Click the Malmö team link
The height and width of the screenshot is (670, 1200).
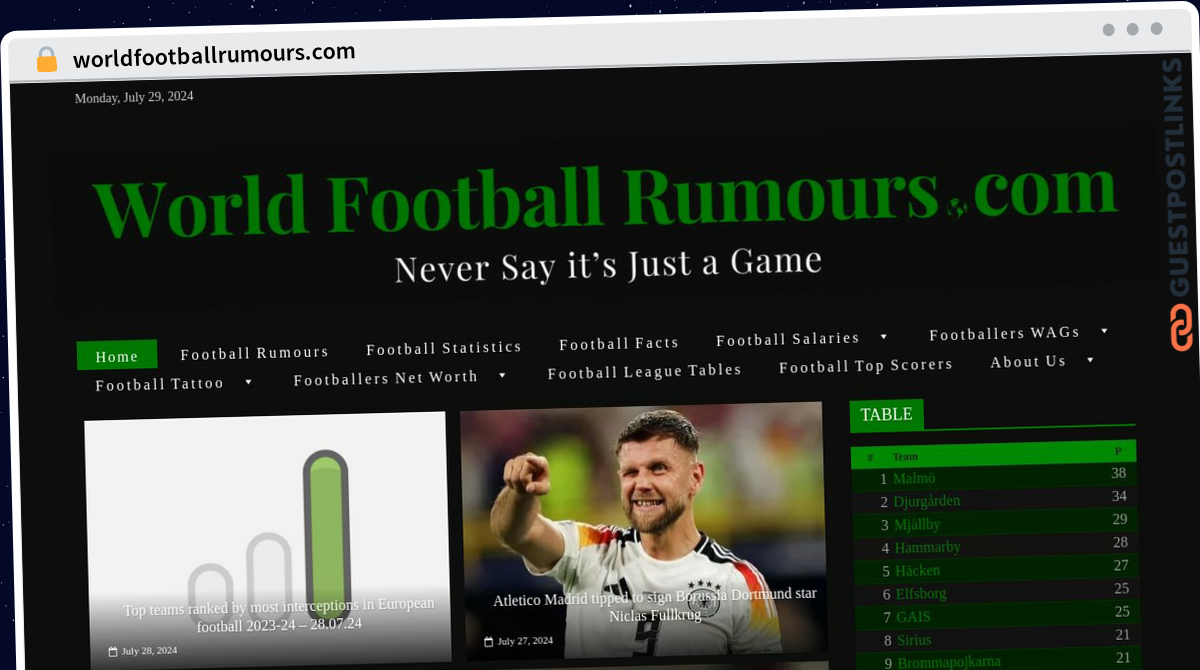914,478
